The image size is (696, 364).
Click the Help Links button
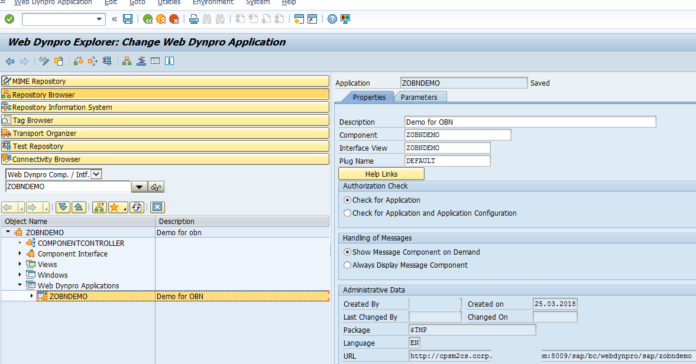(x=381, y=174)
